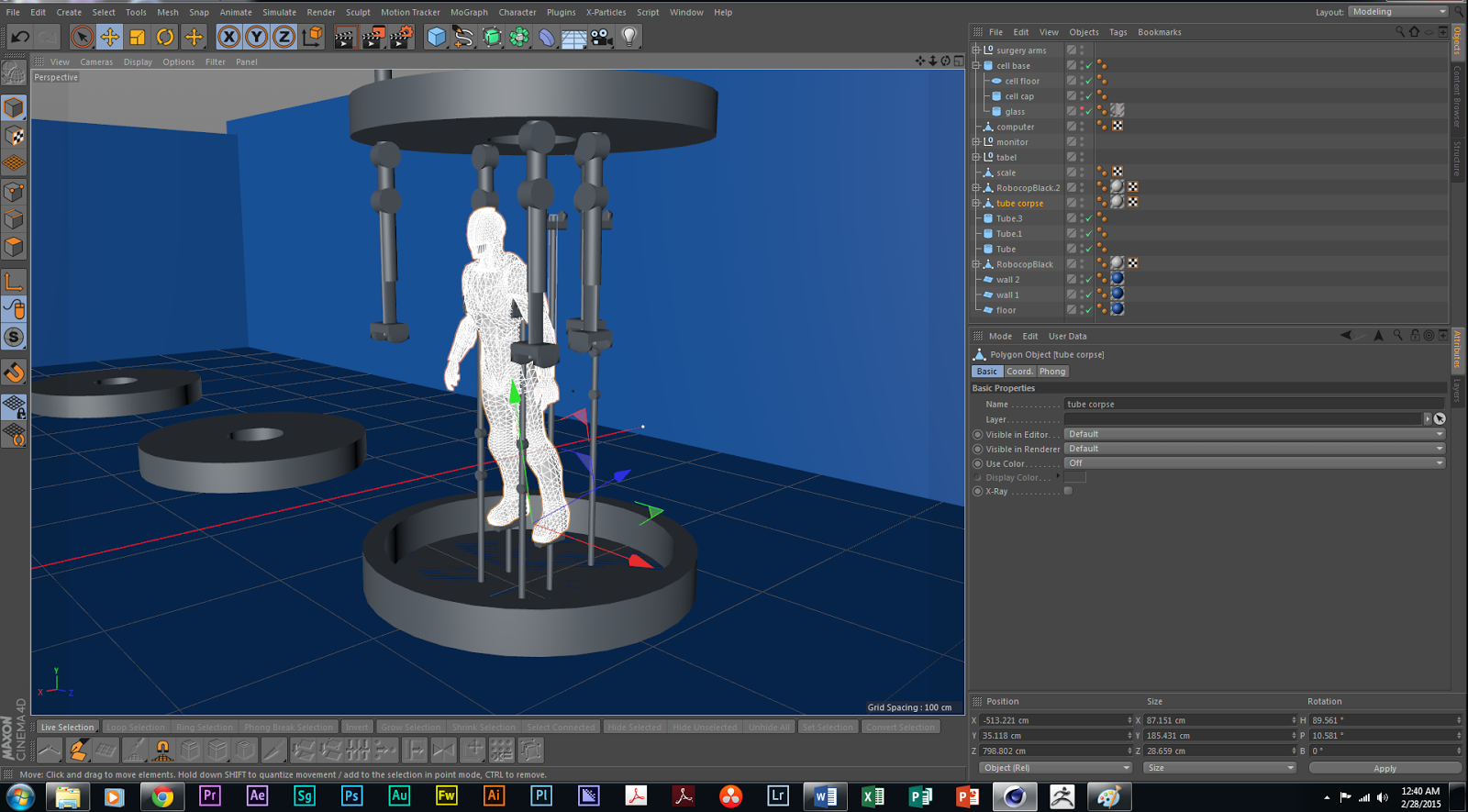Viewport: 1468px width, 812px height.
Task: Open User Data in Attribute Manager
Action: coord(1067,336)
